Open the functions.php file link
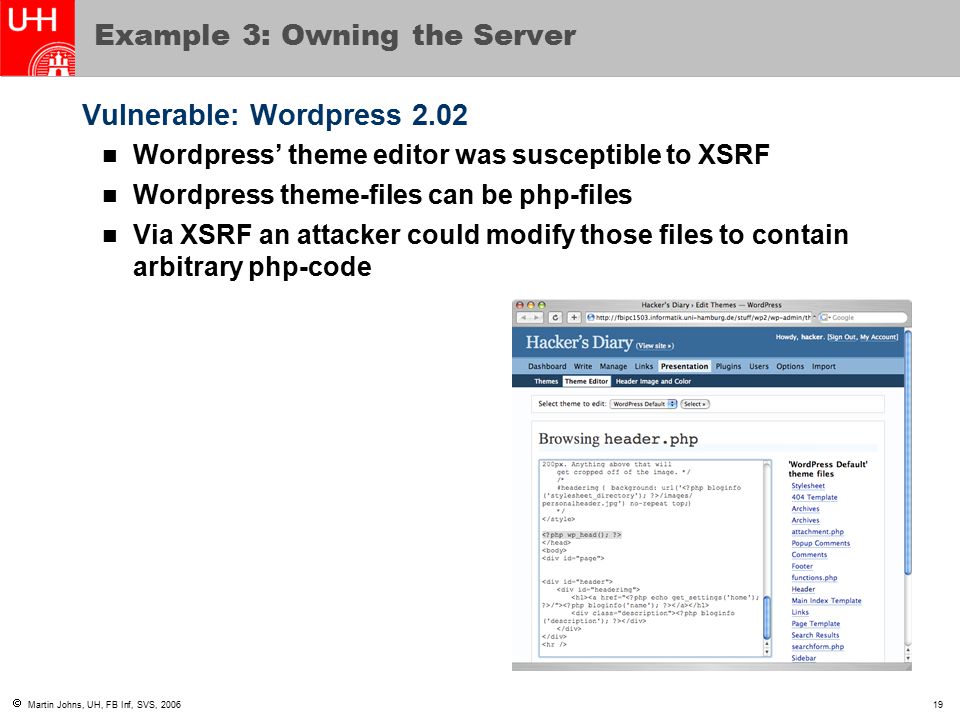The image size is (960, 720). (814, 577)
